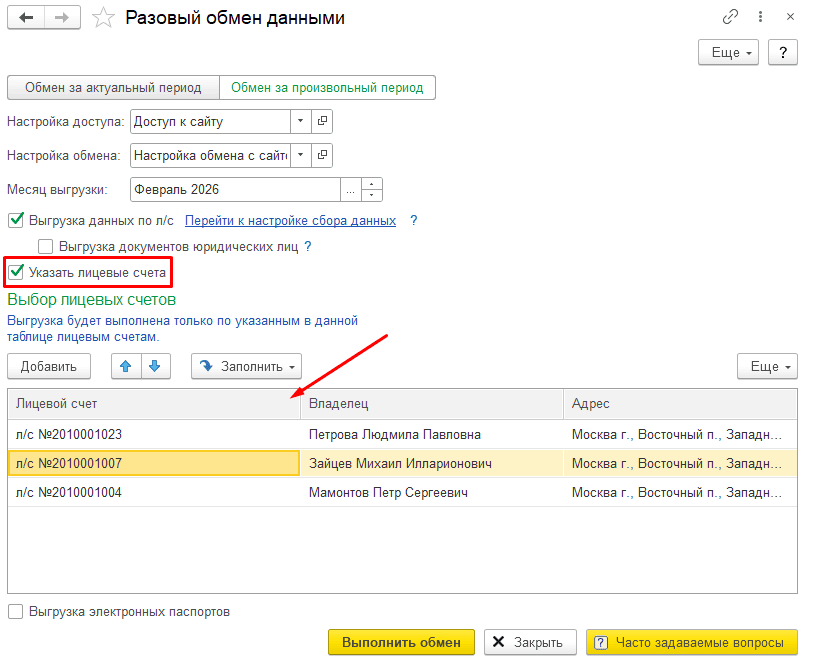
Task: Switch to Обмен за актуальный период tab
Action: tap(113, 88)
